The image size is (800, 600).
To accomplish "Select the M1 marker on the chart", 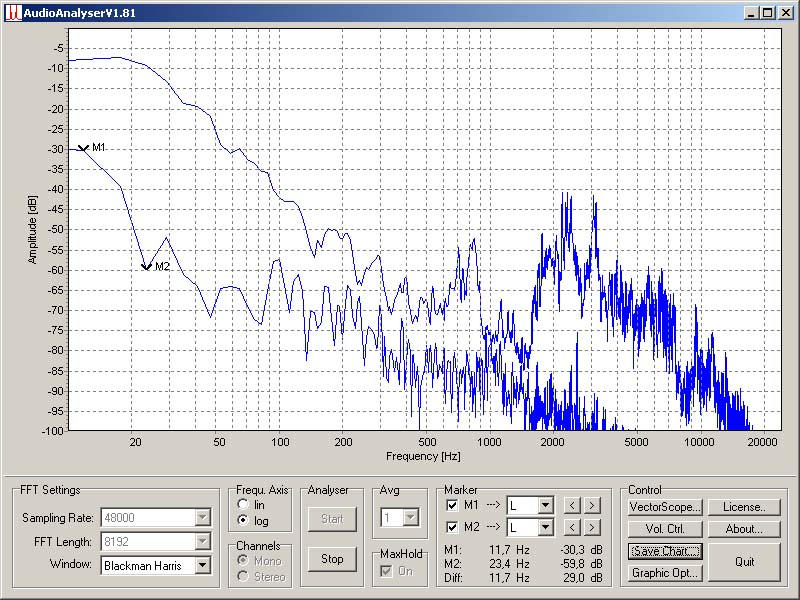I will tap(83, 148).
